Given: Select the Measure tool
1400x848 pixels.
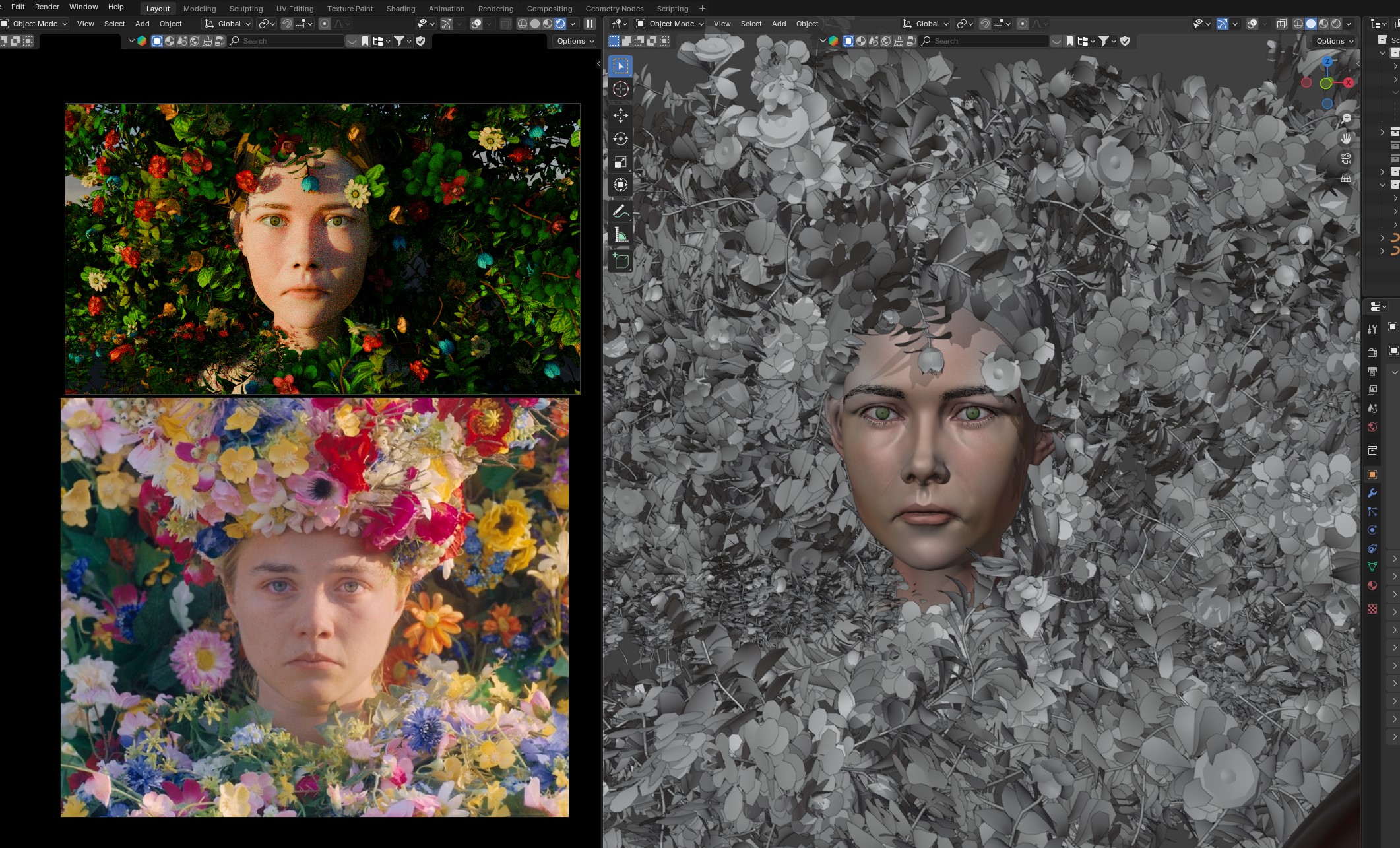Looking at the screenshot, I should 620,236.
